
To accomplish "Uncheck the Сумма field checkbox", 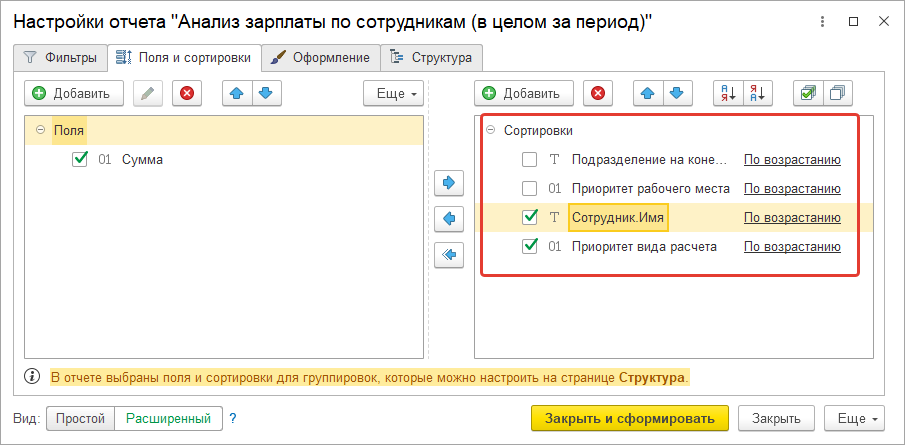I will tap(81, 159).
